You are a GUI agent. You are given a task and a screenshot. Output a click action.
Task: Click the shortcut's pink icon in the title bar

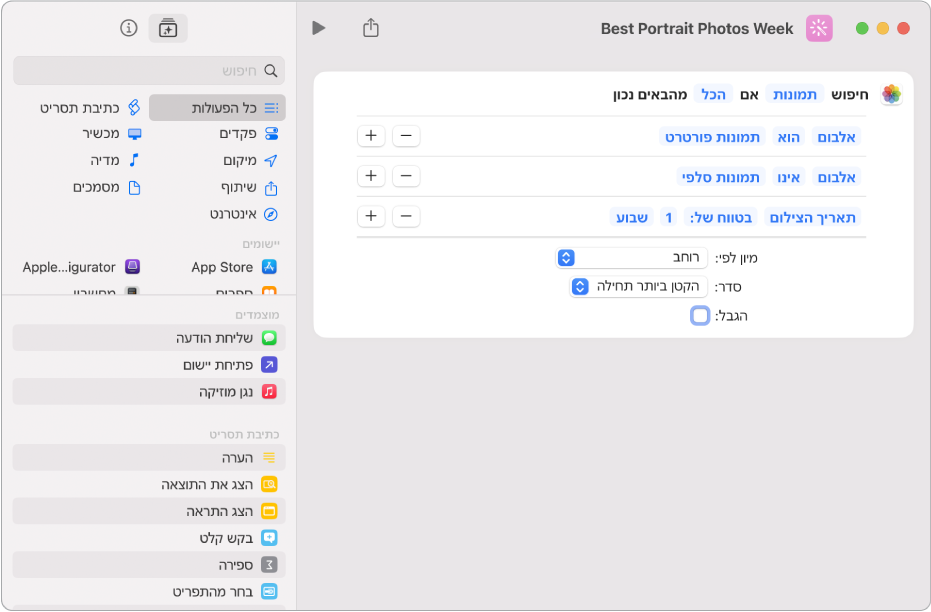click(x=819, y=28)
